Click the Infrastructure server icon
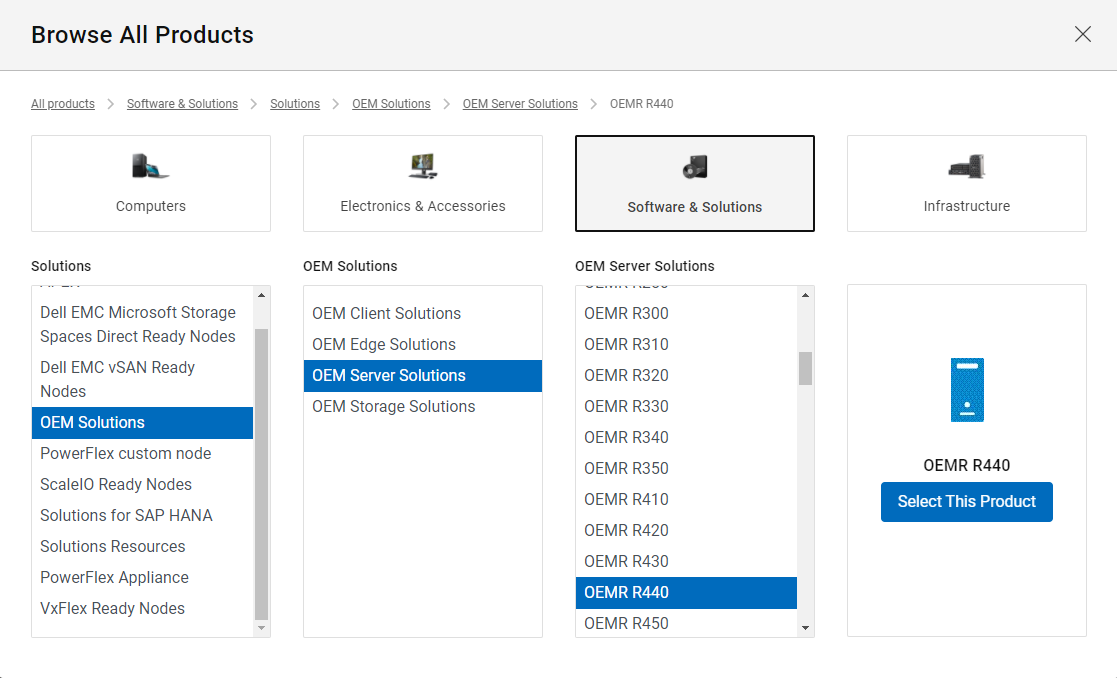This screenshot has width=1117, height=678. click(967, 166)
